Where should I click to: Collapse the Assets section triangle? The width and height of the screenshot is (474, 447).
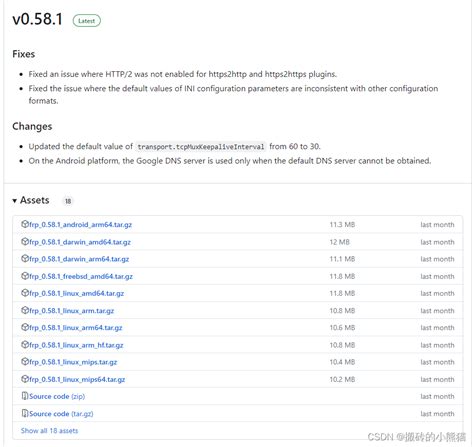click(15, 201)
